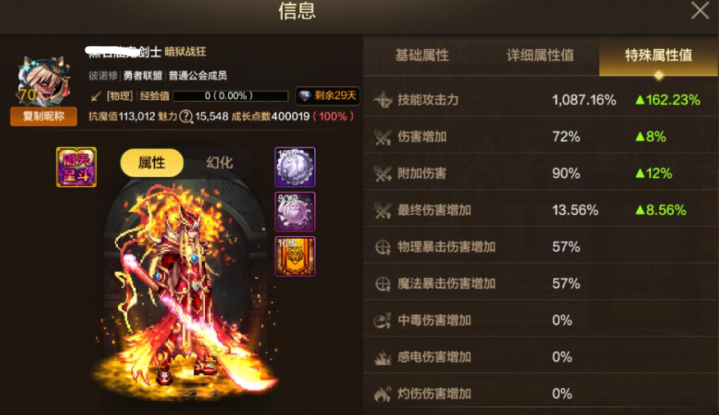Click the 灼伤伤害增加 flame icon
This screenshot has width=719, height=415.
pos(382,393)
